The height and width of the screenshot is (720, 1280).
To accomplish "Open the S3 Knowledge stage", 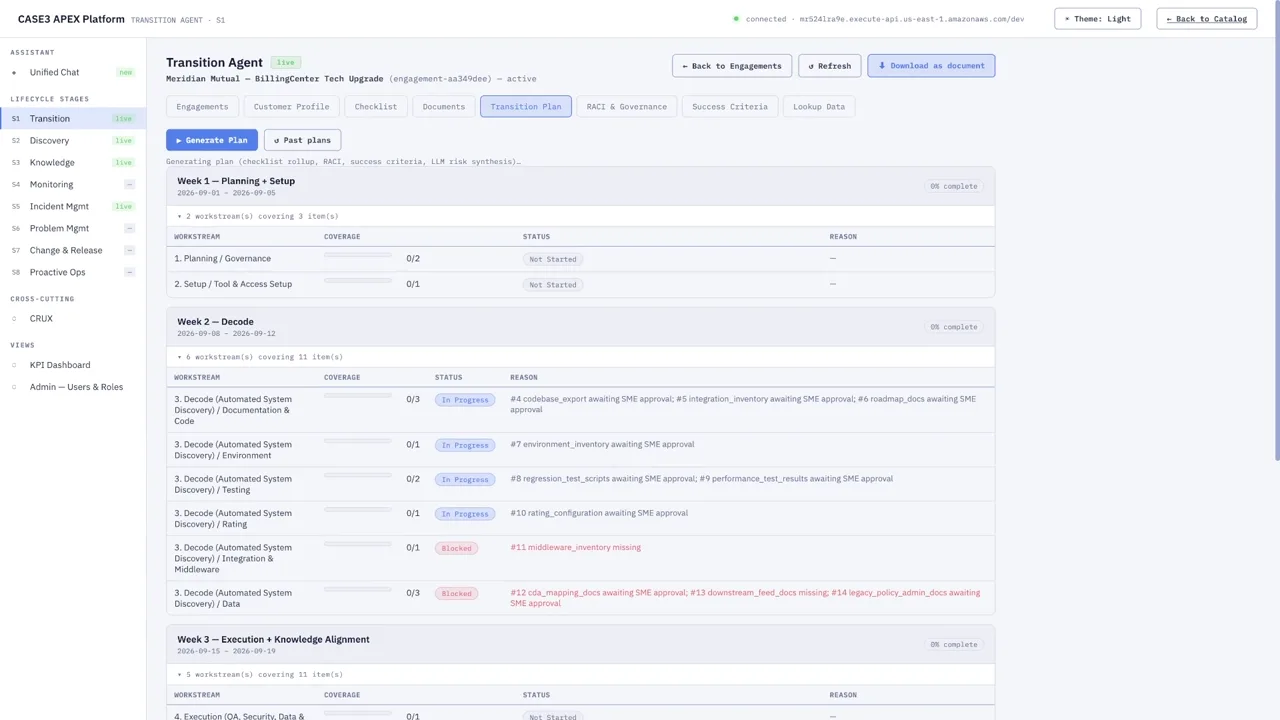I will tap(72, 162).
